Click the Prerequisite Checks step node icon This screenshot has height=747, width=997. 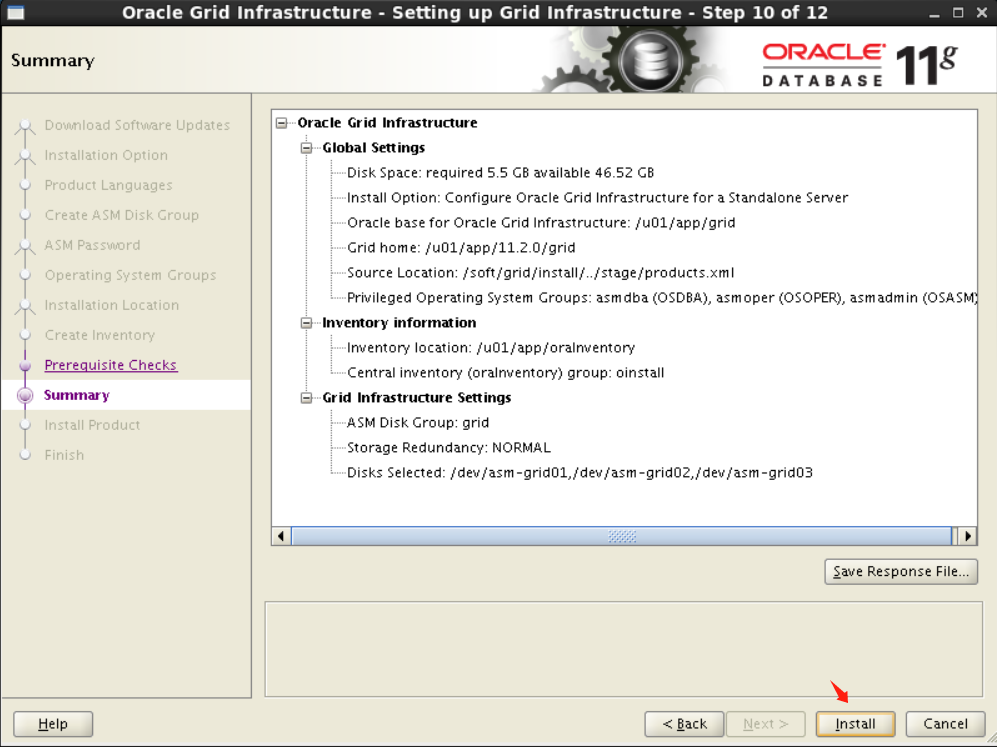tap(25, 365)
